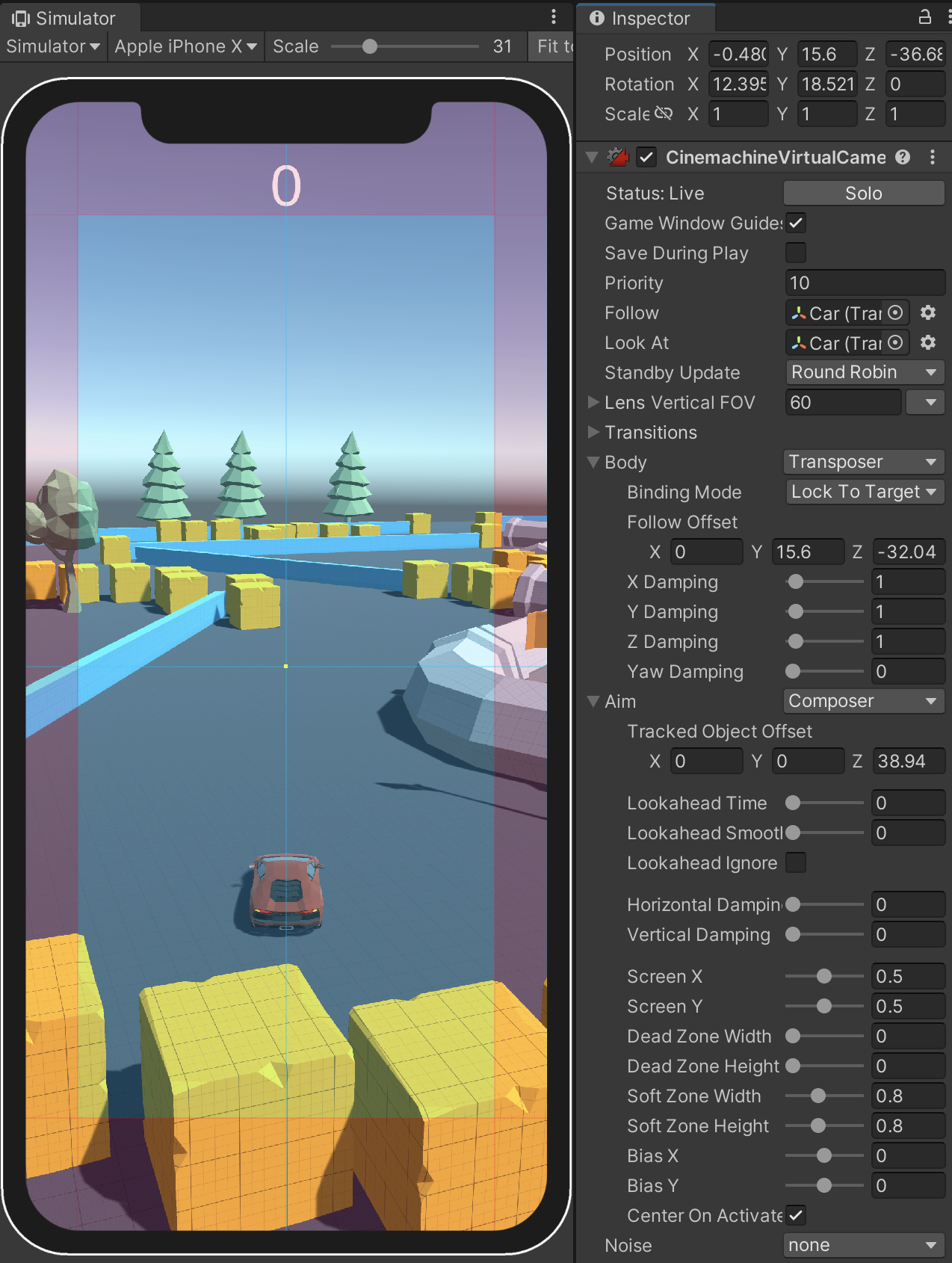Click Position Y value field

pyautogui.click(x=826, y=54)
